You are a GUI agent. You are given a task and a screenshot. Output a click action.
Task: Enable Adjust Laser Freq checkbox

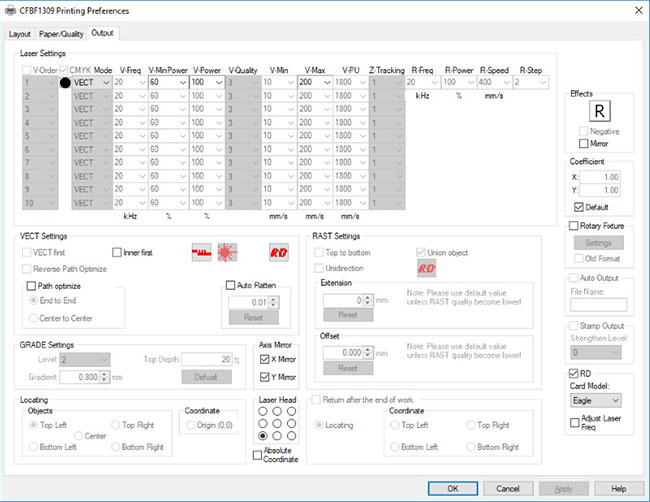point(575,422)
